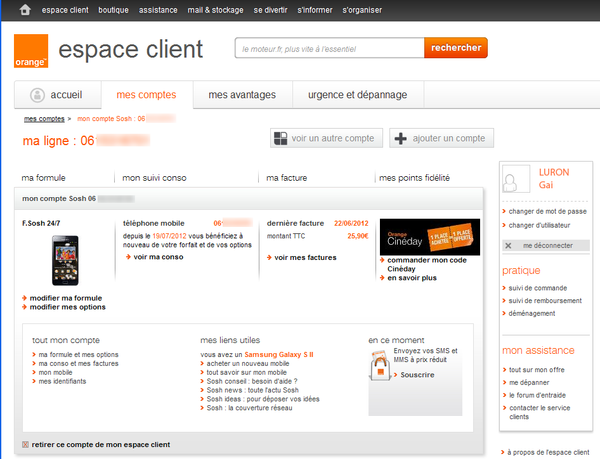Click the Samsung phone image under F.Sosh 24/7
This screenshot has width=600, height=459.
[x=65, y=260]
